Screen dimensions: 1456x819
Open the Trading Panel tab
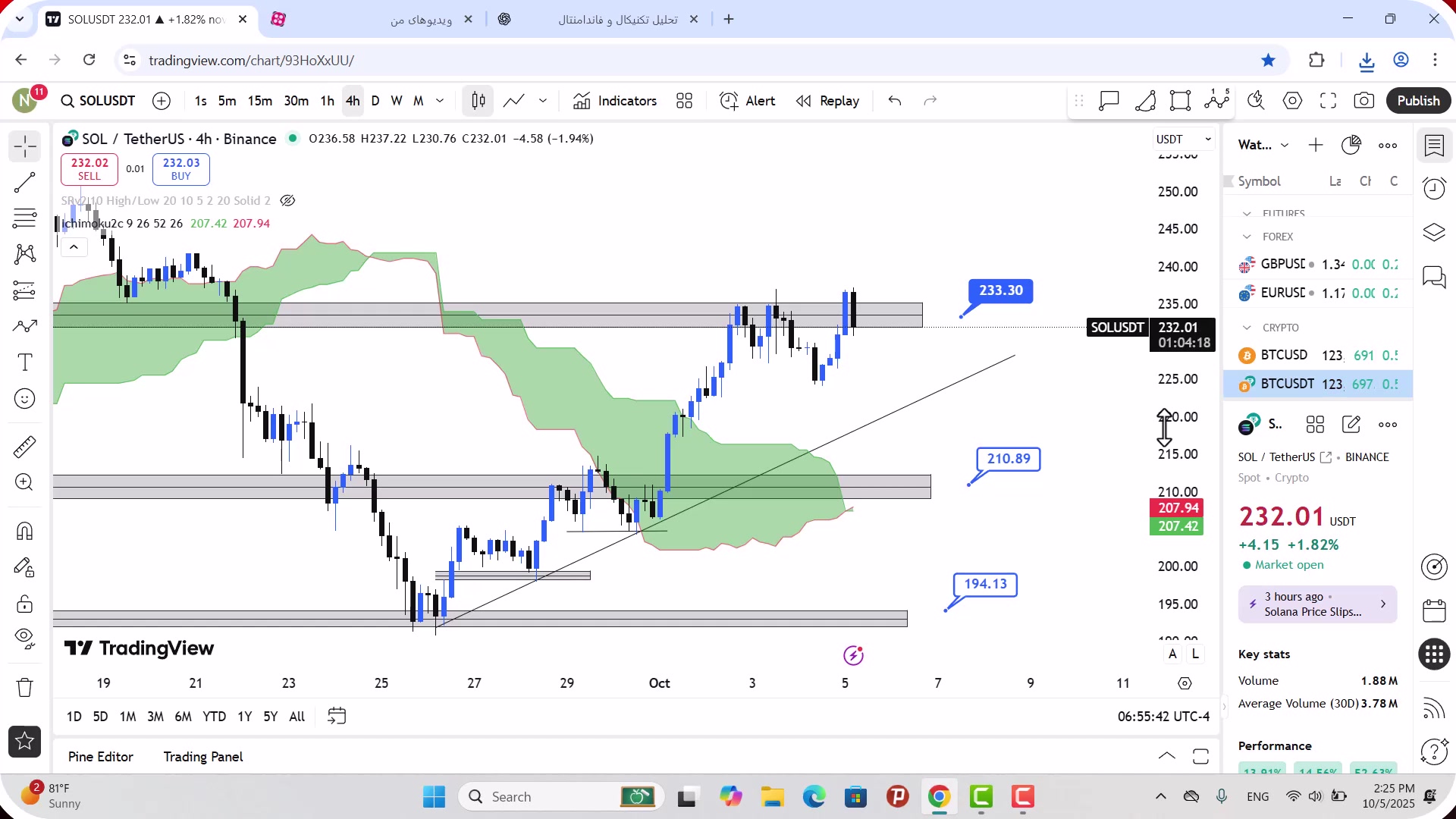[x=203, y=757]
